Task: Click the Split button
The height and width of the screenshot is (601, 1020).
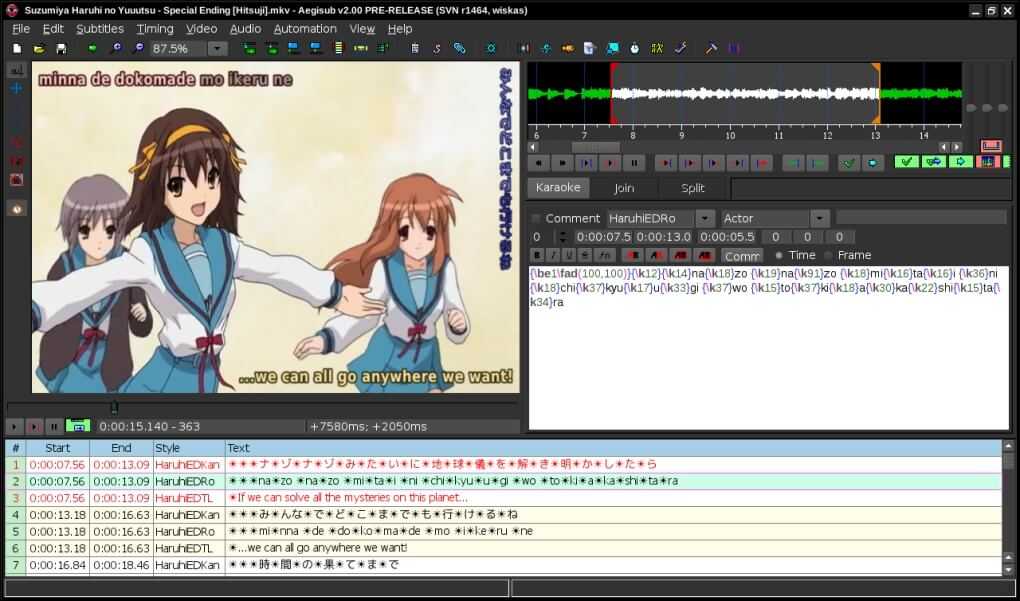Action: click(x=692, y=188)
